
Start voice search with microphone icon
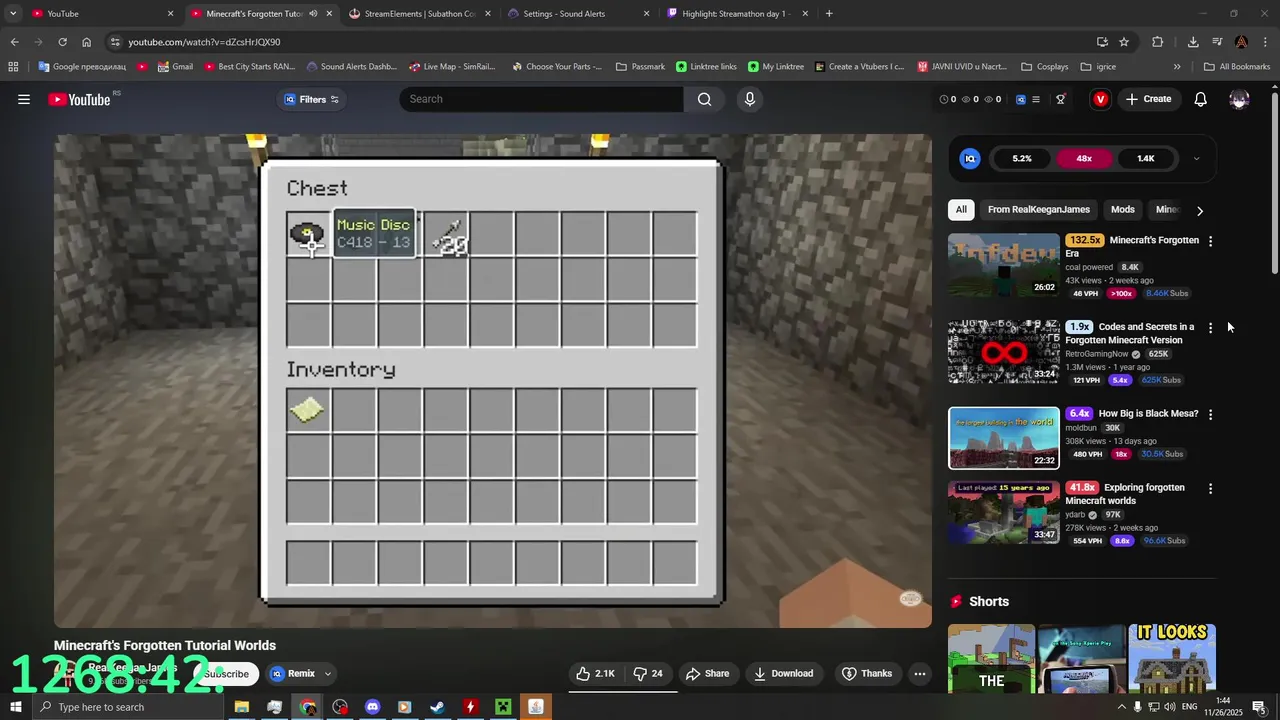pyautogui.click(x=749, y=99)
